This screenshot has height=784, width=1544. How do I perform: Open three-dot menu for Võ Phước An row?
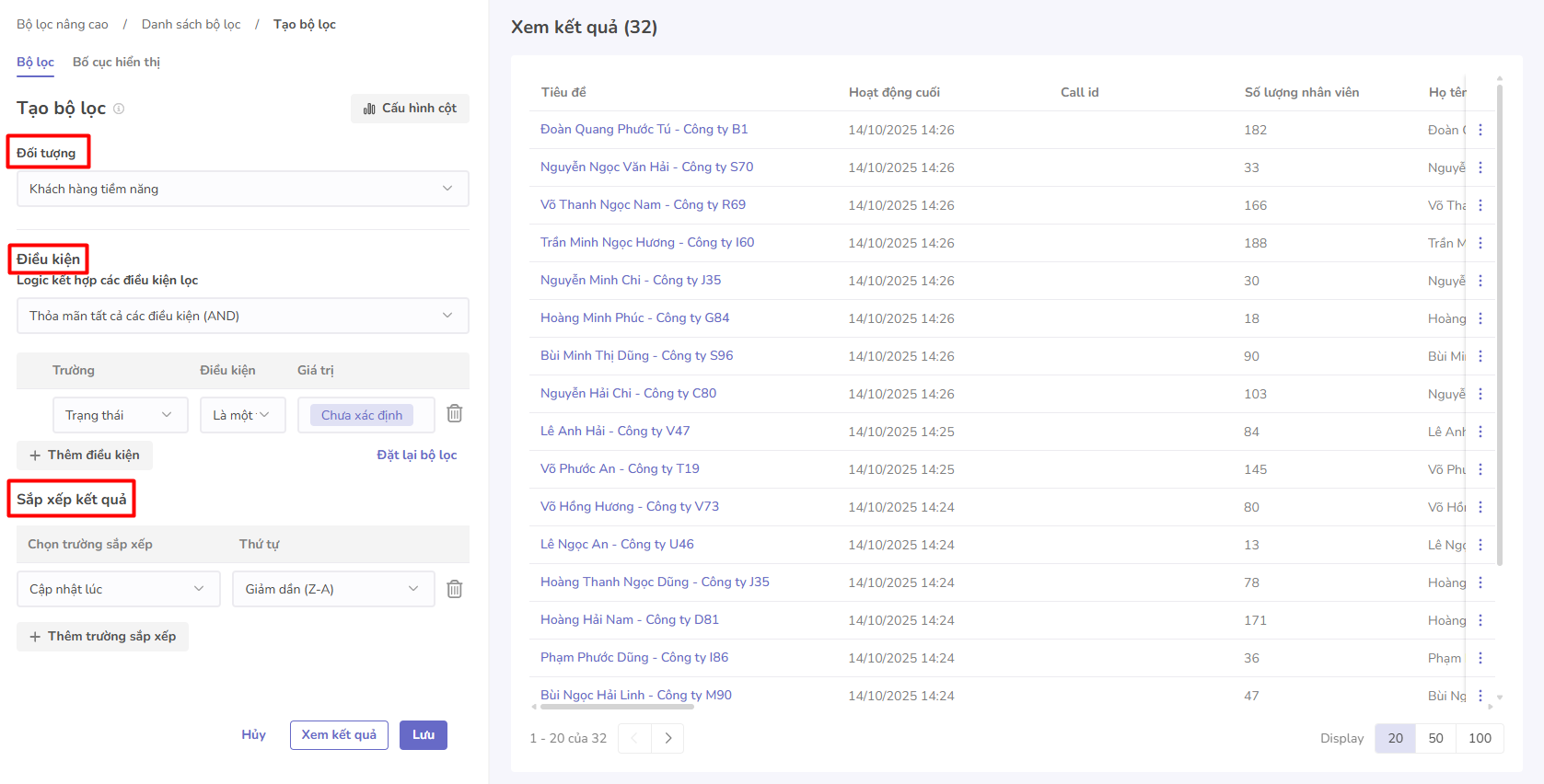click(x=1480, y=469)
